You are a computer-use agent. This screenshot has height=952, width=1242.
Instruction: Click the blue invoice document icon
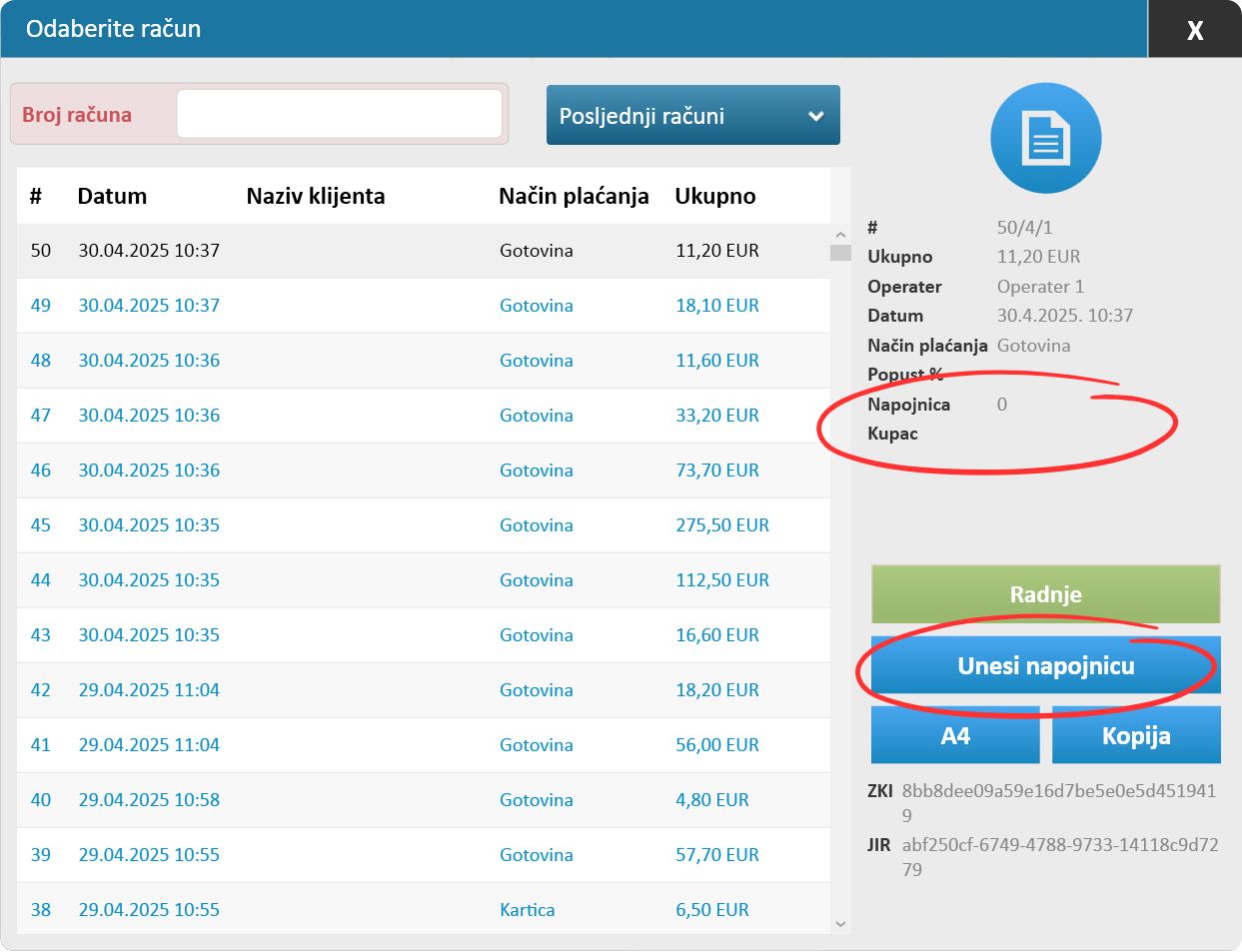click(1045, 138)
